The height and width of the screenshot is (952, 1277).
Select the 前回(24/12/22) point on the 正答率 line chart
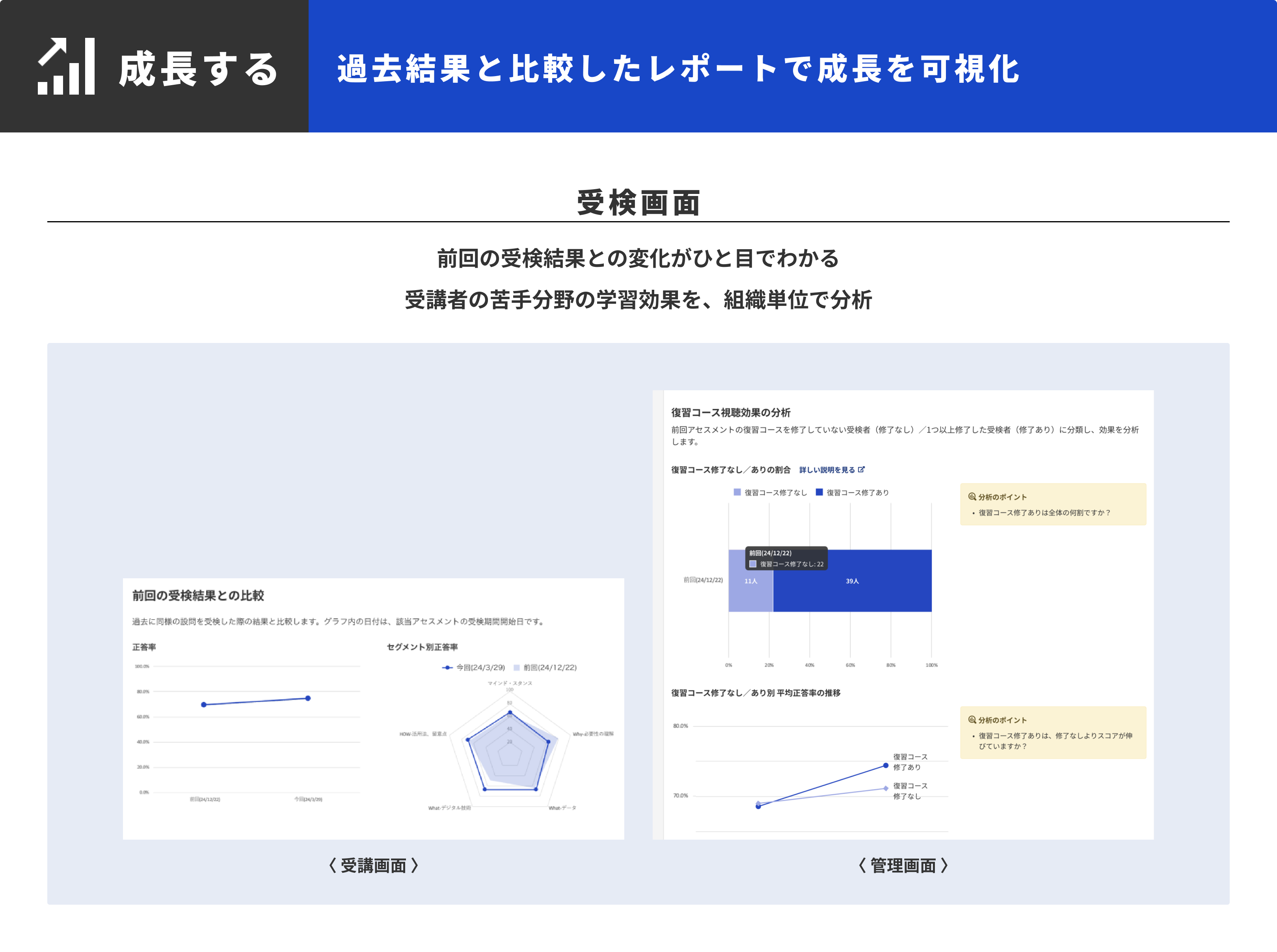click(x=204, y=705)
